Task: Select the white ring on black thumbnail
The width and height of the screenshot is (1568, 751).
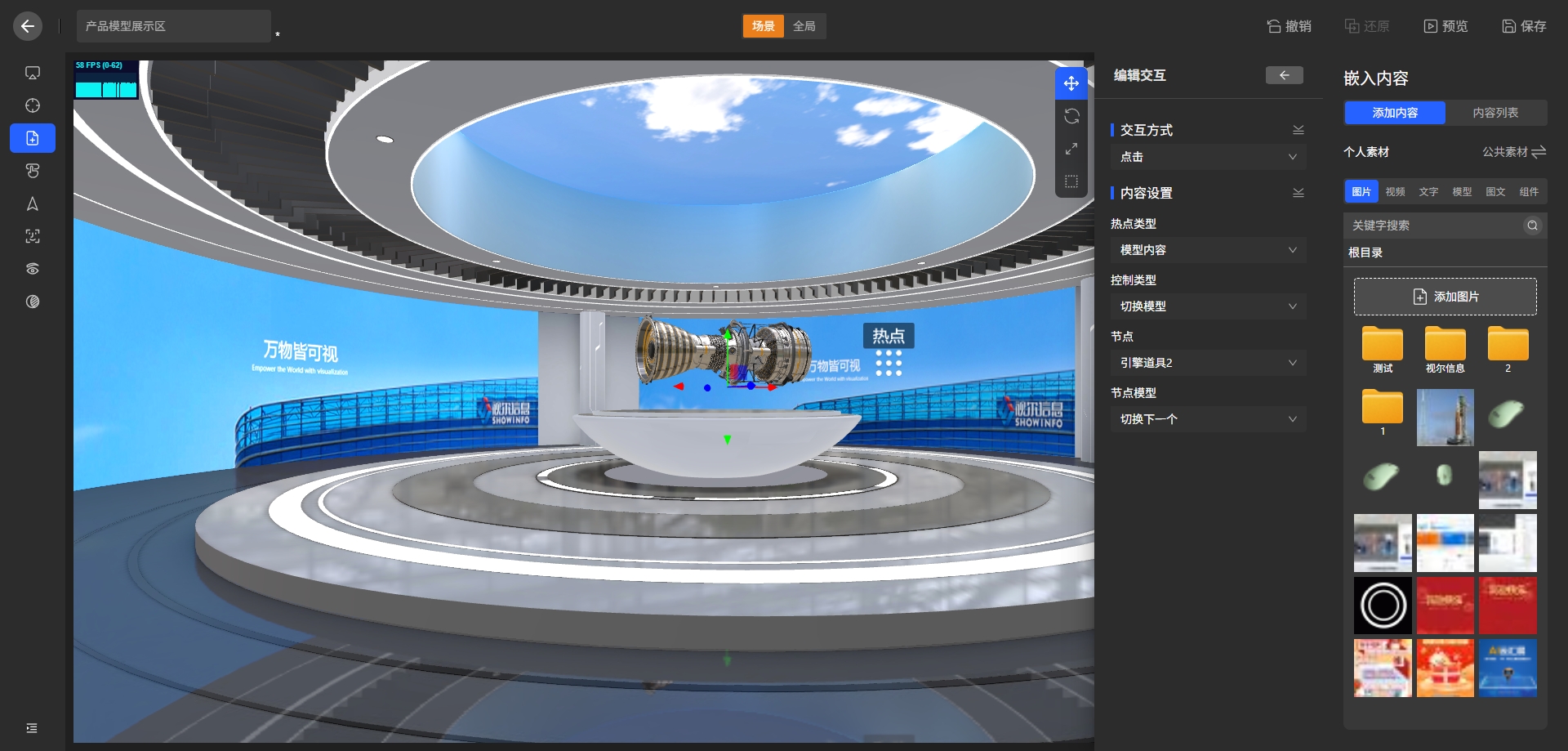Action: pos(1383,606)
